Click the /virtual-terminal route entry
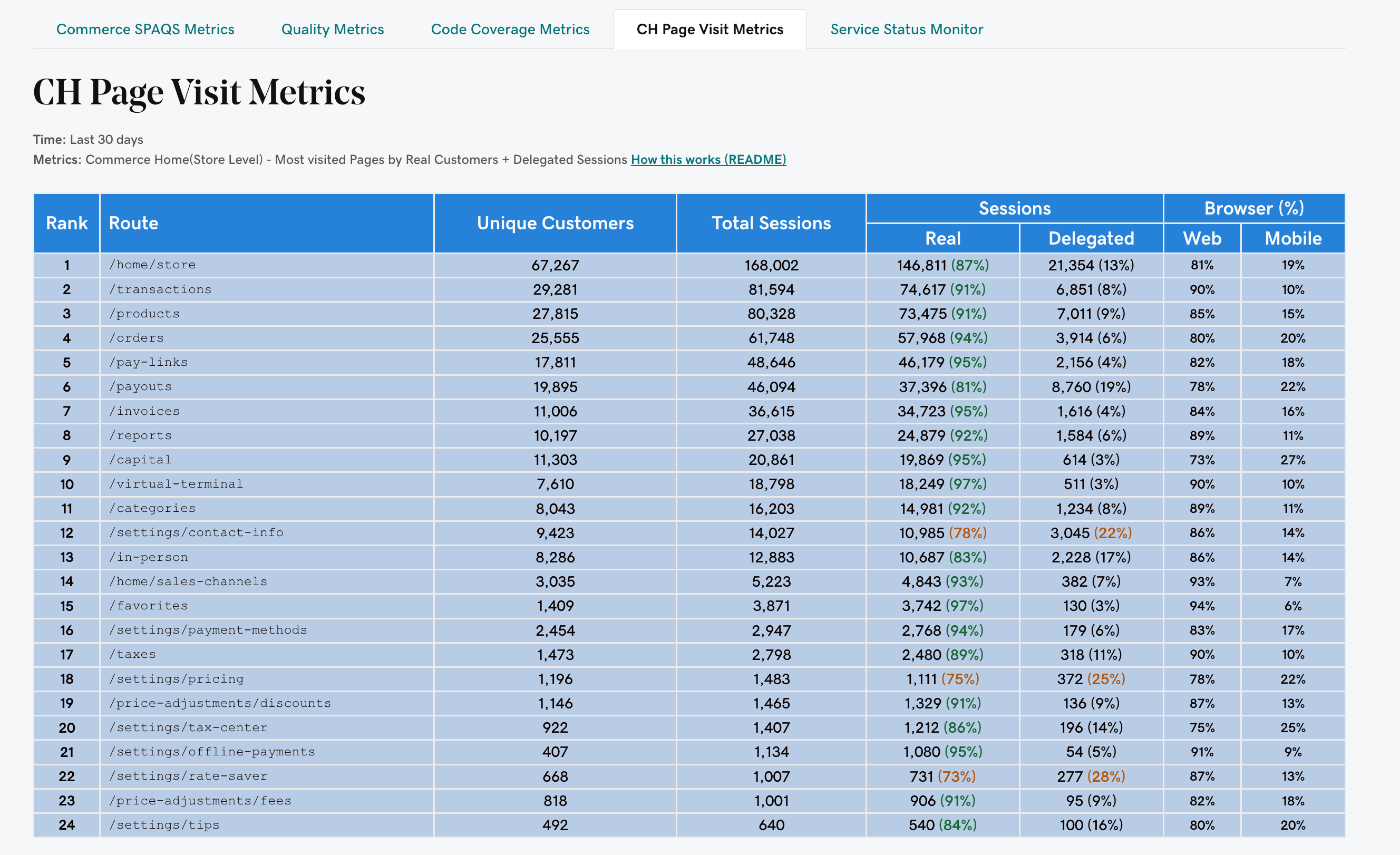 click(x=177, y=484)
